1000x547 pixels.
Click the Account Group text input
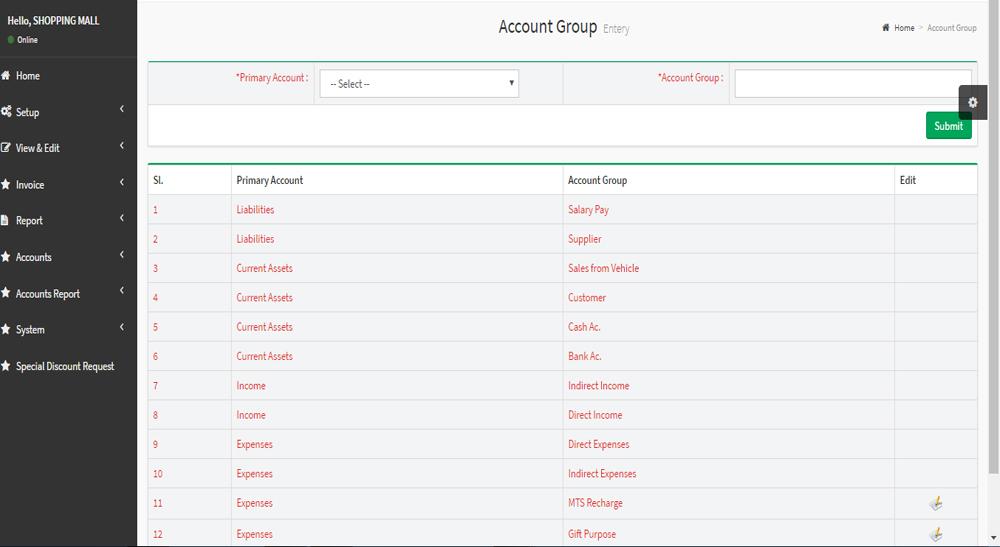853,84
